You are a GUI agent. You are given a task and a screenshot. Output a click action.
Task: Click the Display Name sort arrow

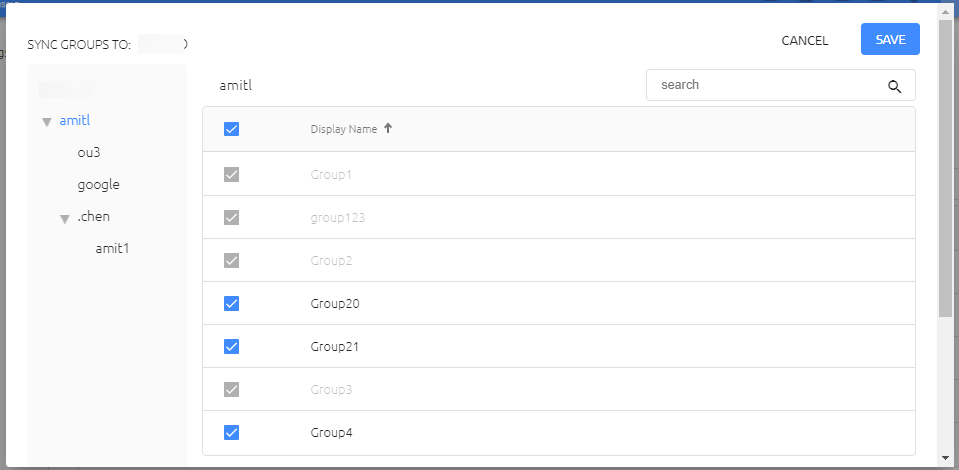pos(387,129)
